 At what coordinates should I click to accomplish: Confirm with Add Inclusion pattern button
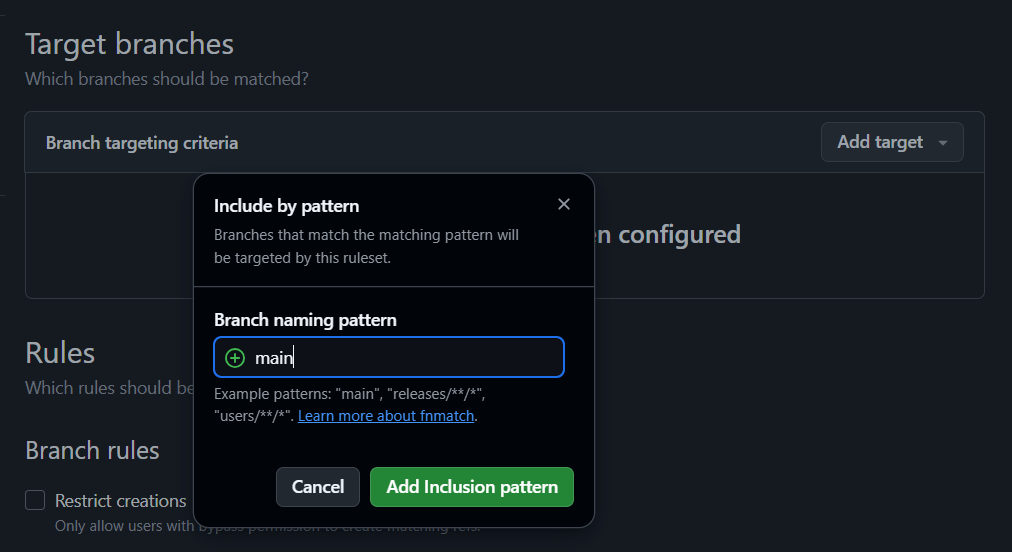[x=472, y=487]
